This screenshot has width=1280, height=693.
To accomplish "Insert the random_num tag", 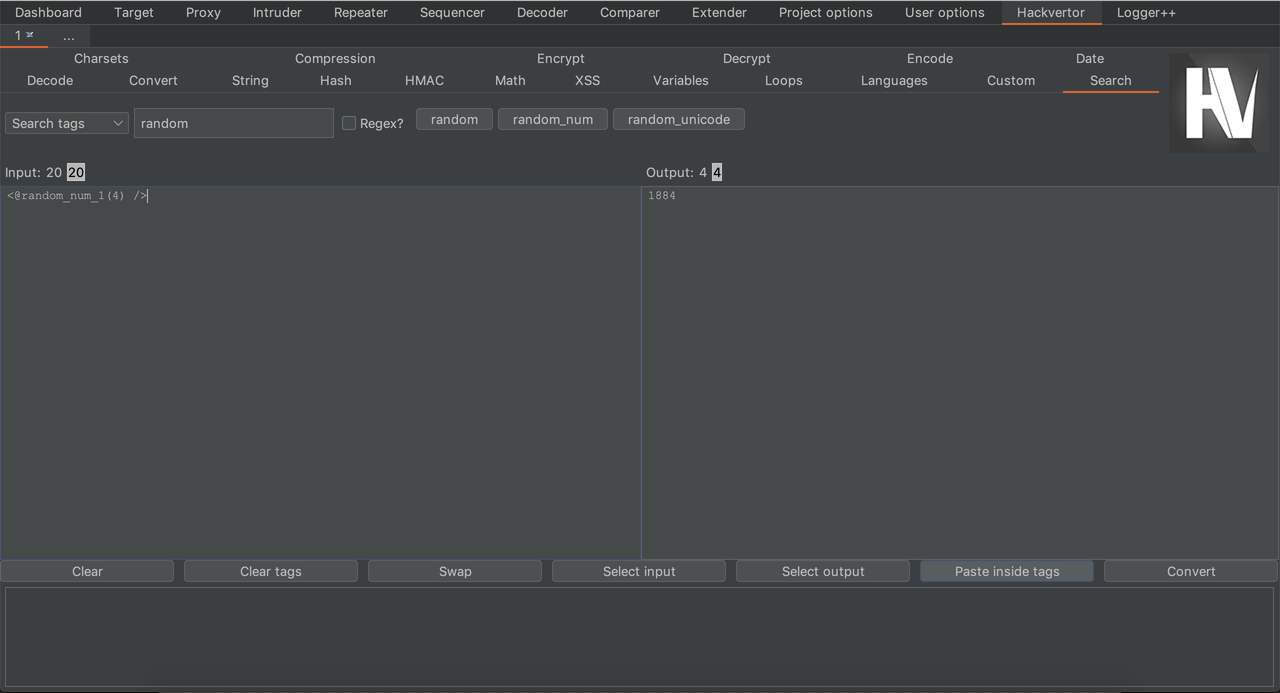I will (x=552, y=120).
